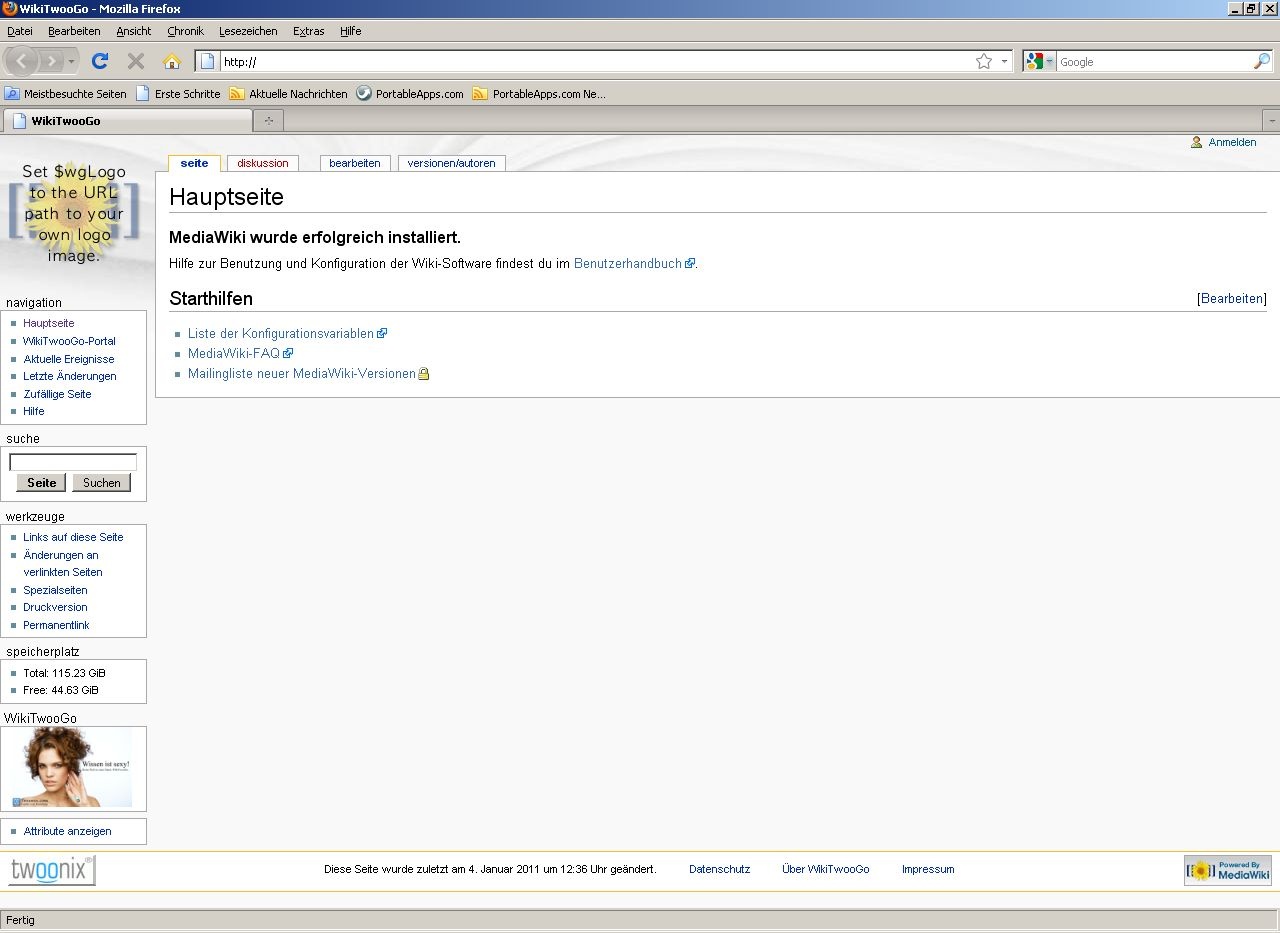The image size is (1280, 933).
Task: Open the list all tabs dropdown
Action: [1272, 121]
